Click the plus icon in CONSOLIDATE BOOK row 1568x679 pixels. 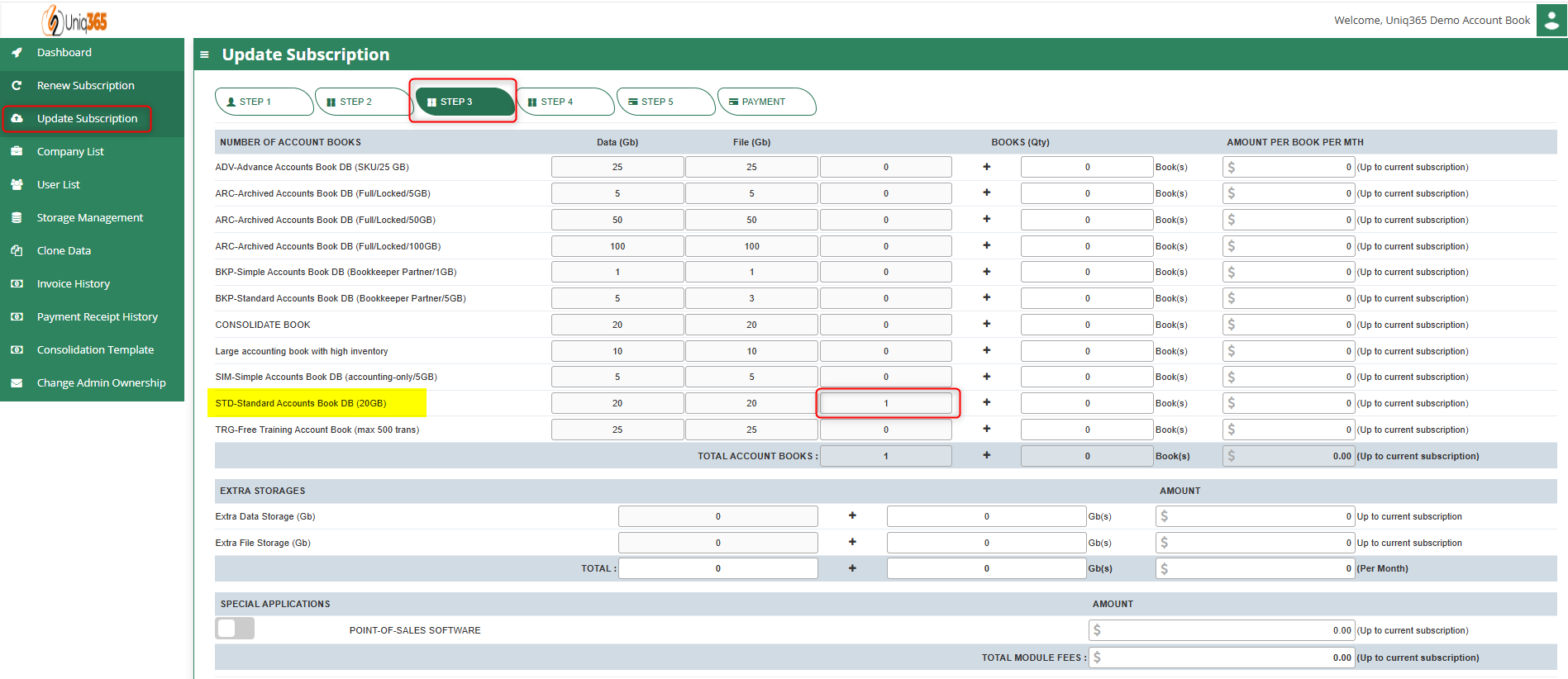(x=986, y=324)
